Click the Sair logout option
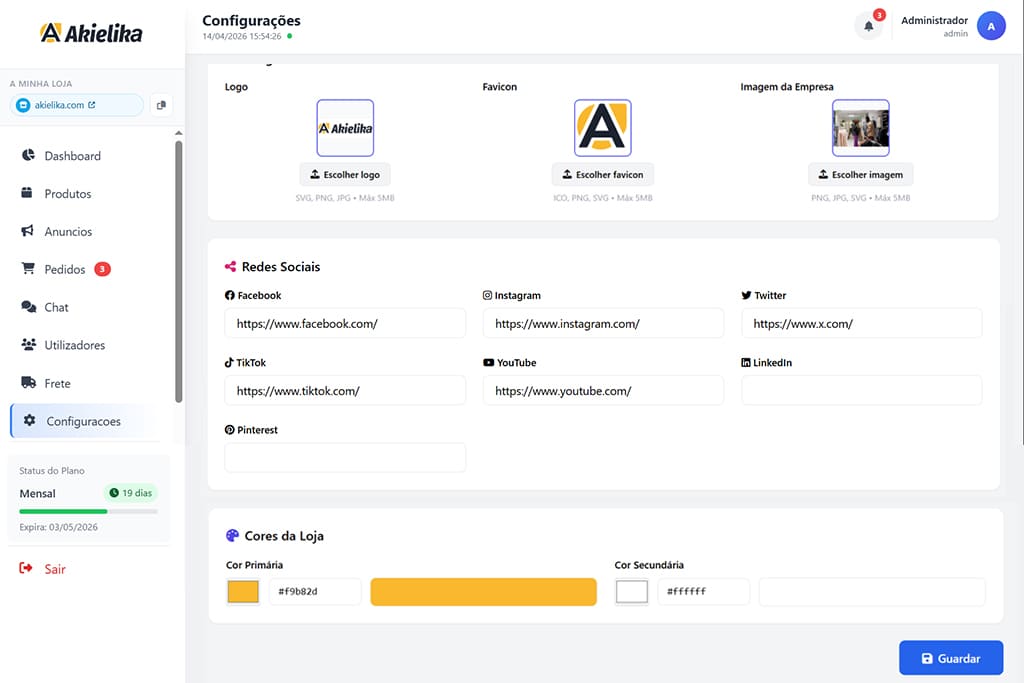The height and width of the screenshot is (683, 1024). pos(54,569)
